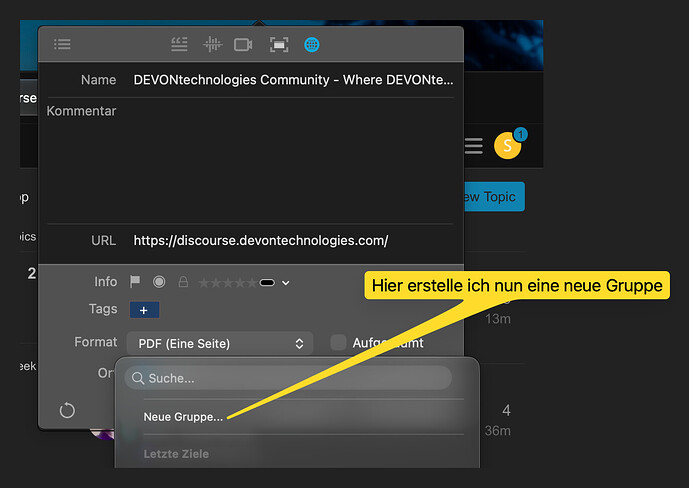Image resolution: width=689 pixels, height=488 pixels.
Task: Click the URL field value
Action: [261, 241]
